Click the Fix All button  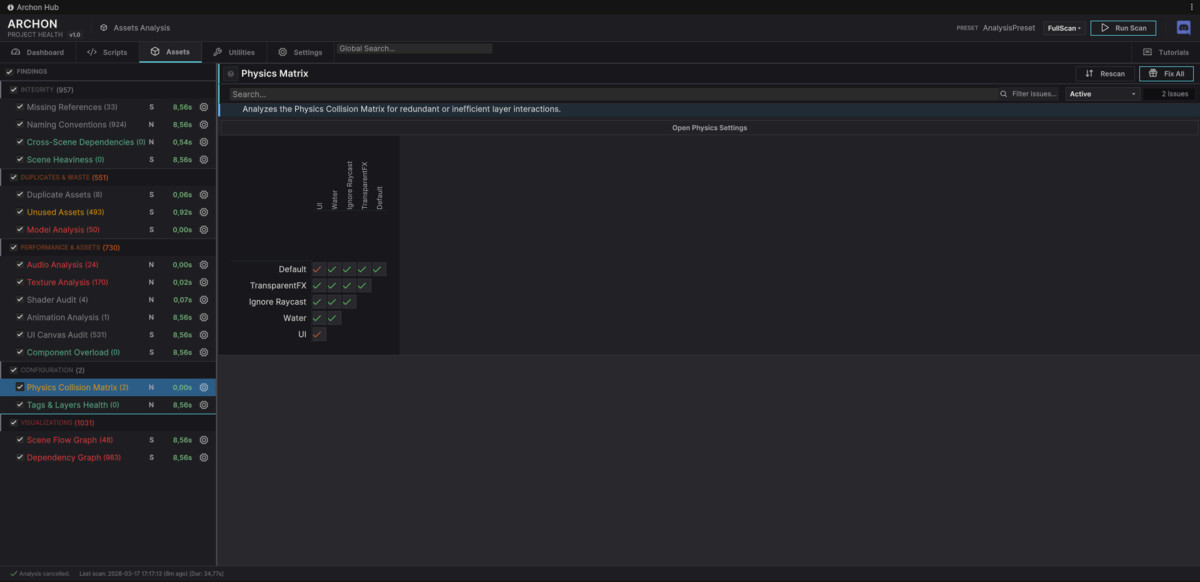click(x=1166, y=73)
